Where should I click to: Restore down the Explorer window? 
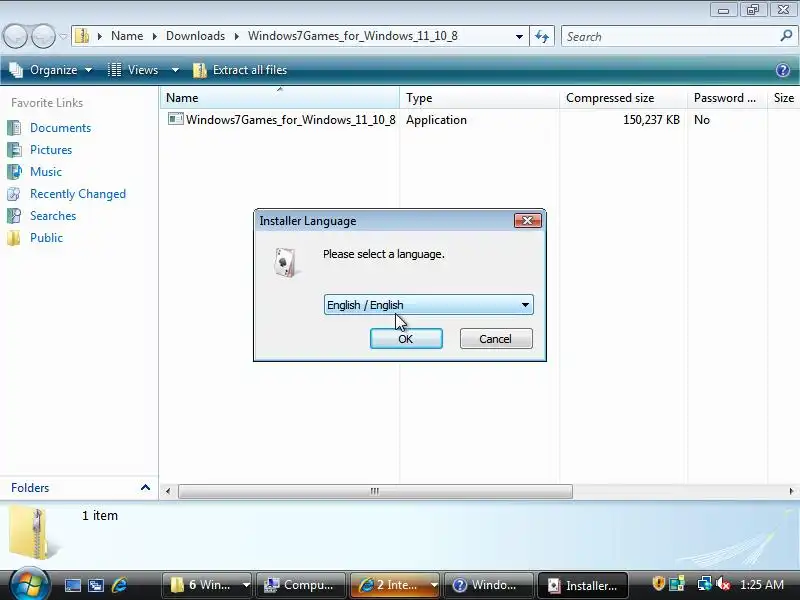[753, 10]
